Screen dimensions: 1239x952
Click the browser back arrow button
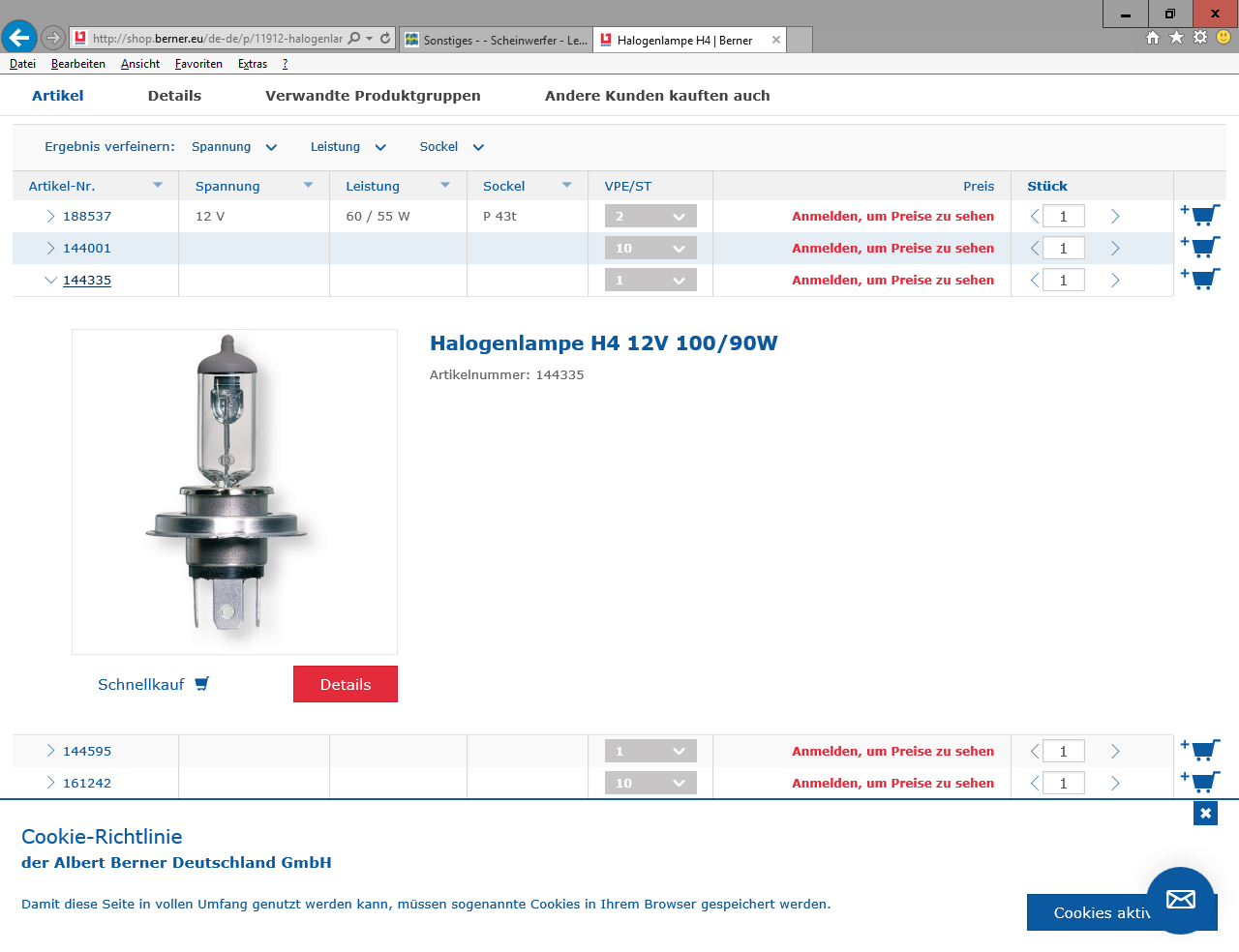pyautogui.click(x=19, y=38)
